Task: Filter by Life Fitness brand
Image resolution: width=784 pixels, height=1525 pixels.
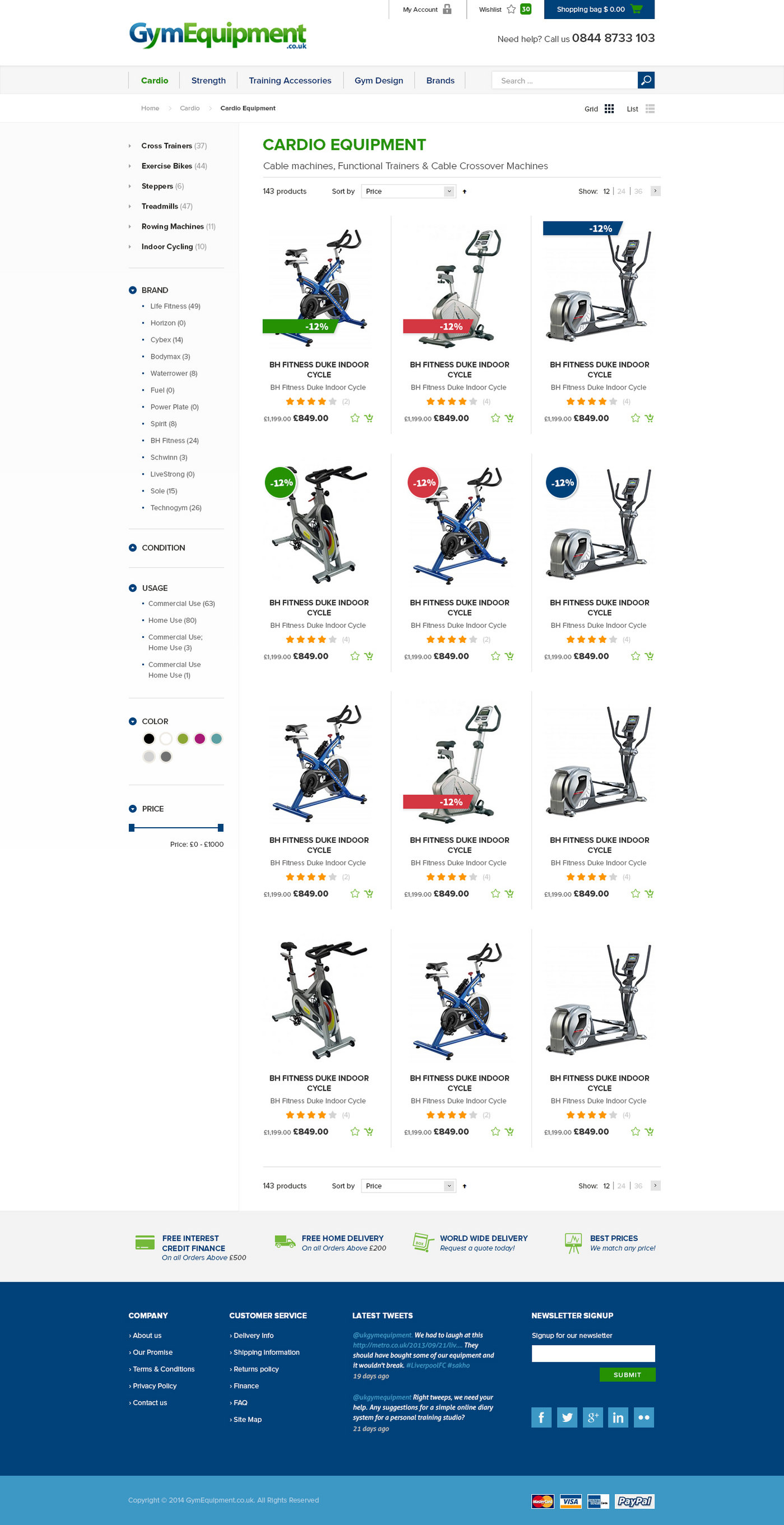Action: point(175,306)
